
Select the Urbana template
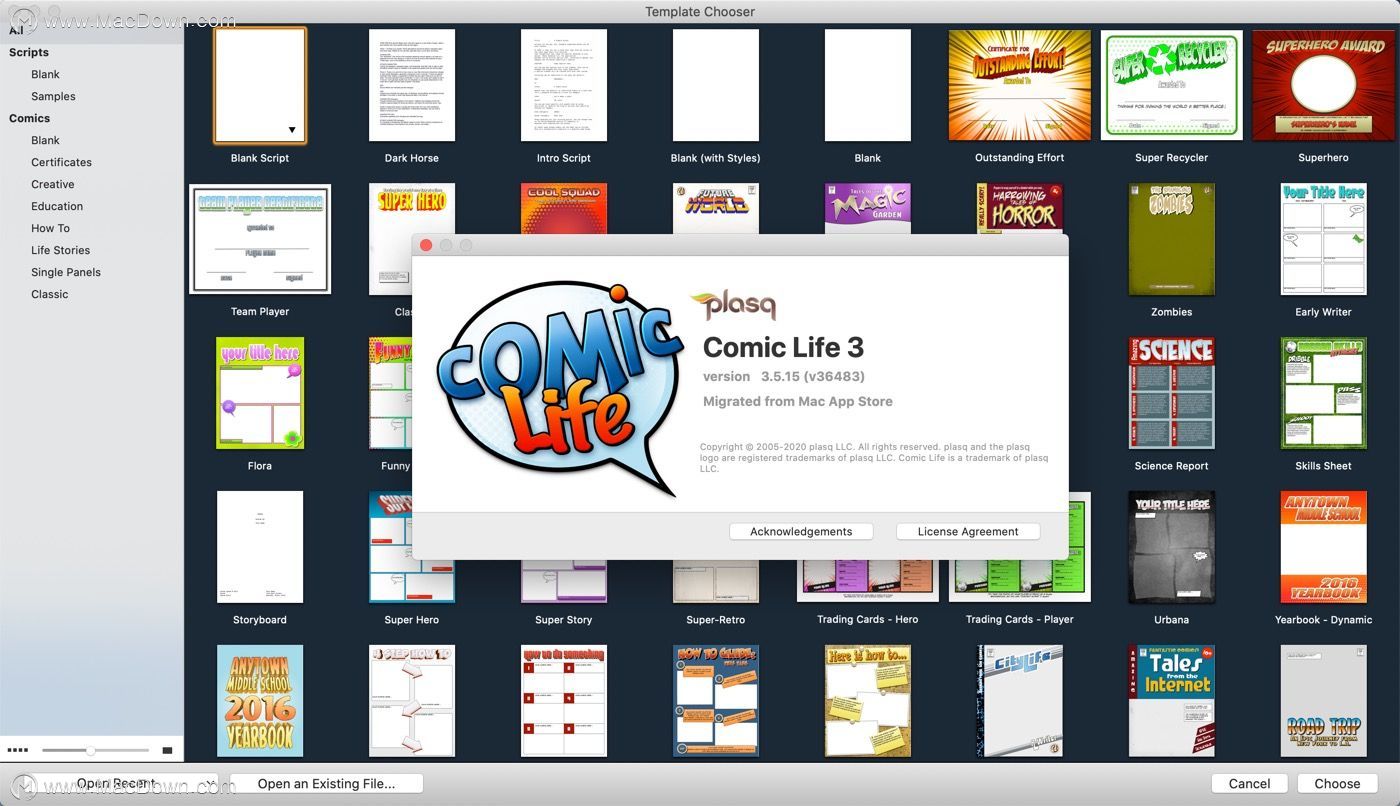[1171, 547]
